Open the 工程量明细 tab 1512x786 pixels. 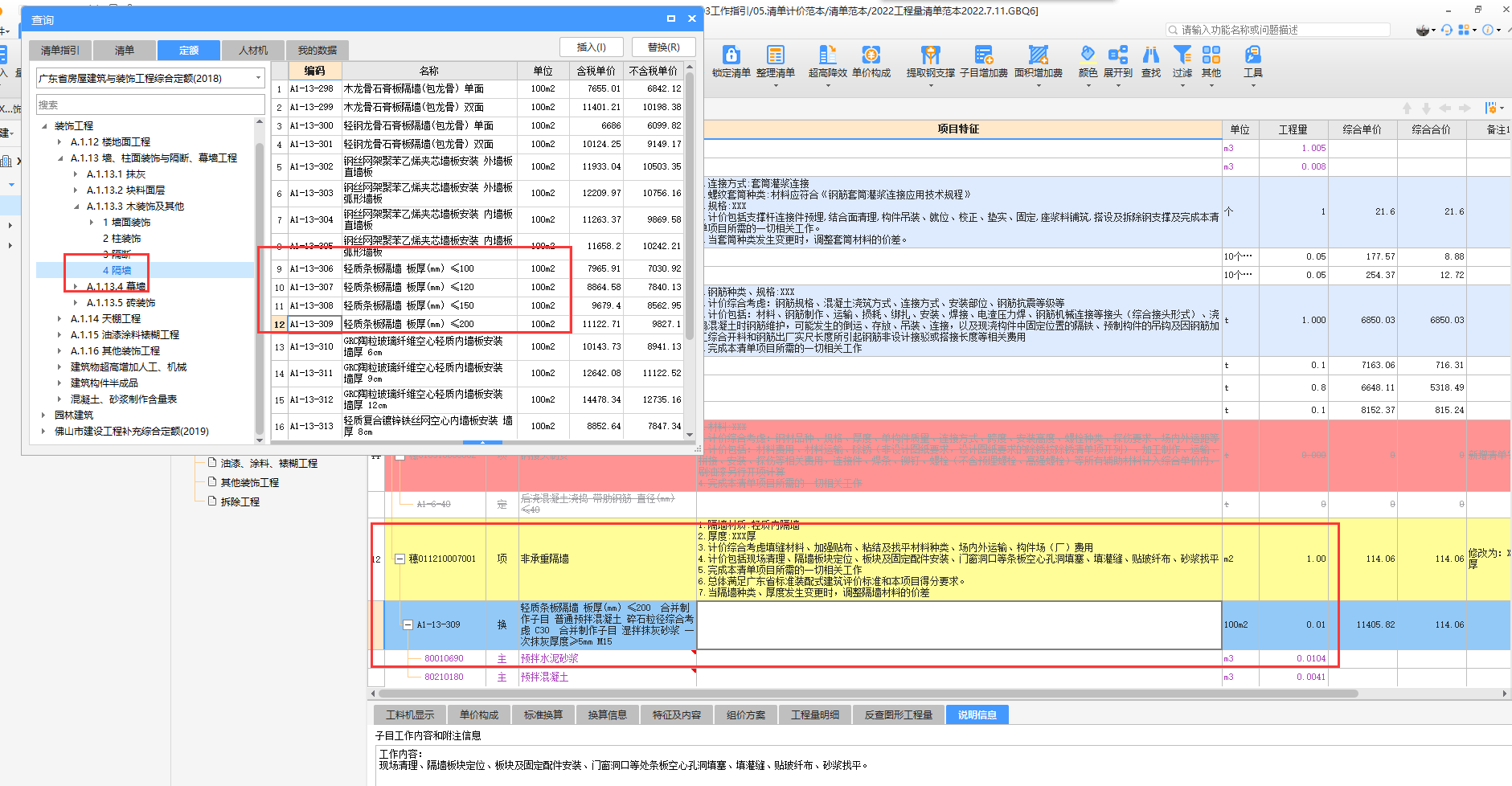(x=815, y=714)
